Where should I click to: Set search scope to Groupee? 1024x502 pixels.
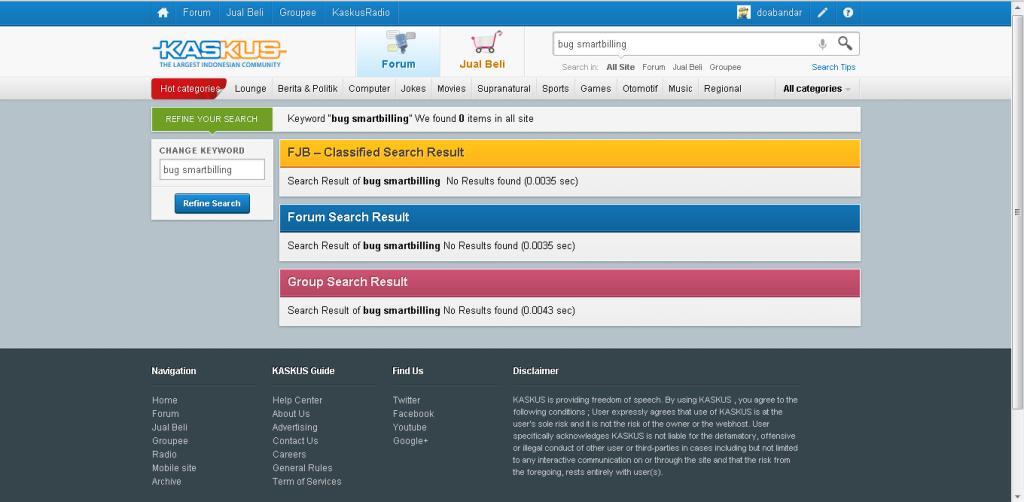(x=726, y=67)
